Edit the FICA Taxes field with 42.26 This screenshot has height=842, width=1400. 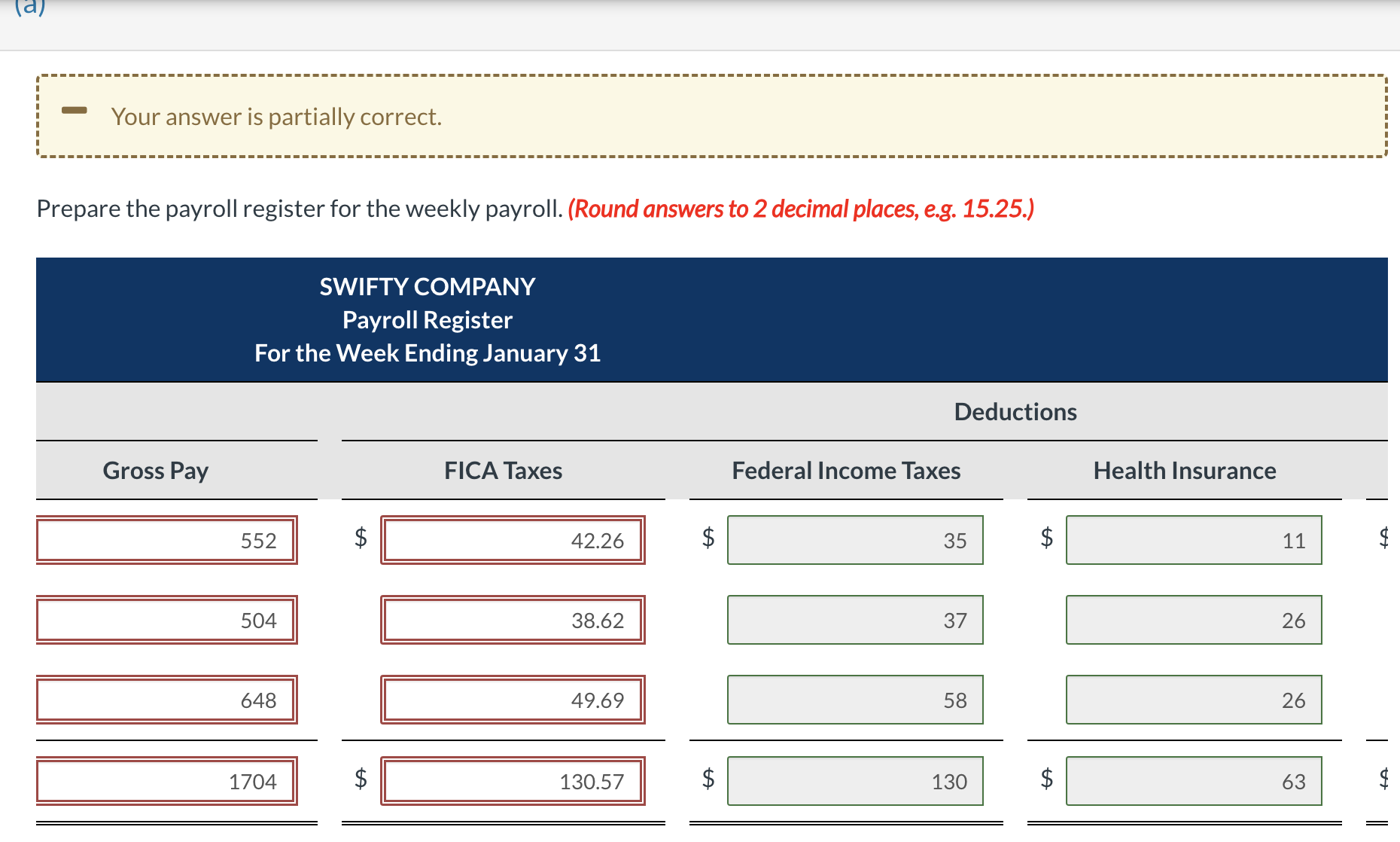click(513, 540)
